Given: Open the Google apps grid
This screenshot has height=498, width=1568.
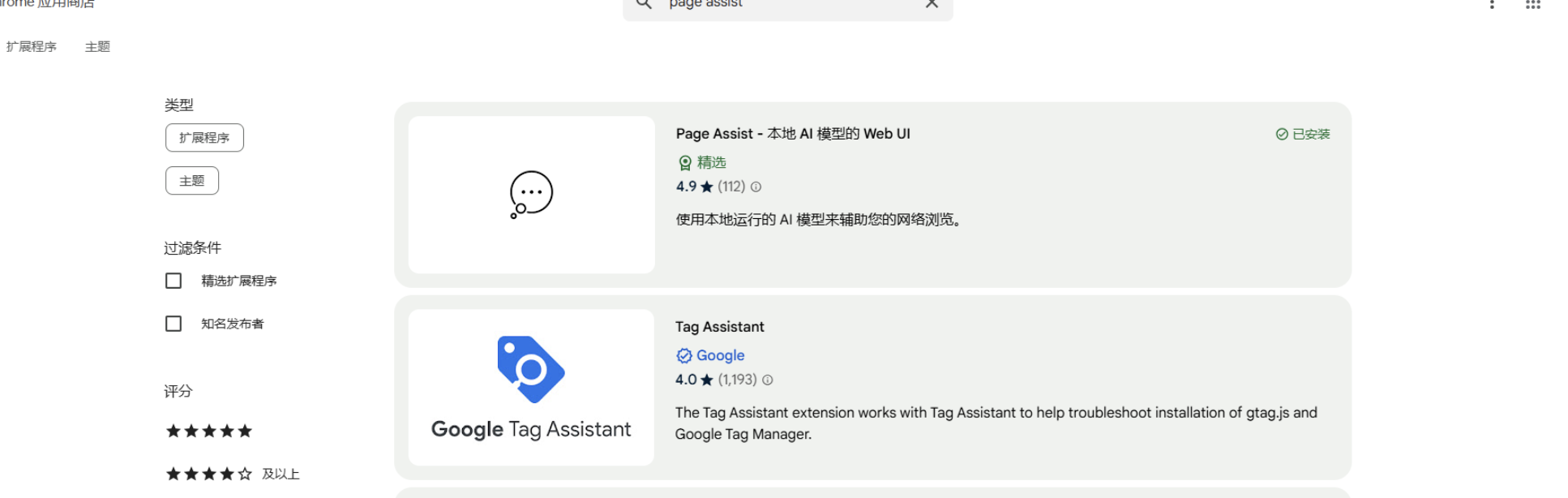Looking at the screenshot, I should (x=1532, y=4).
